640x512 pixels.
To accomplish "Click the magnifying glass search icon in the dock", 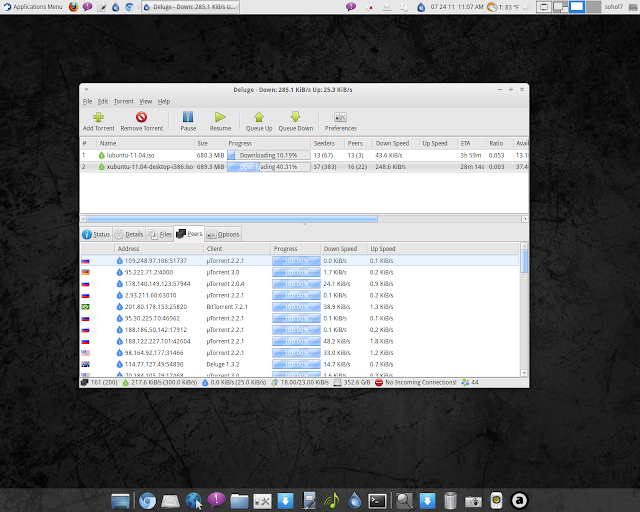I will click(404, 501).
